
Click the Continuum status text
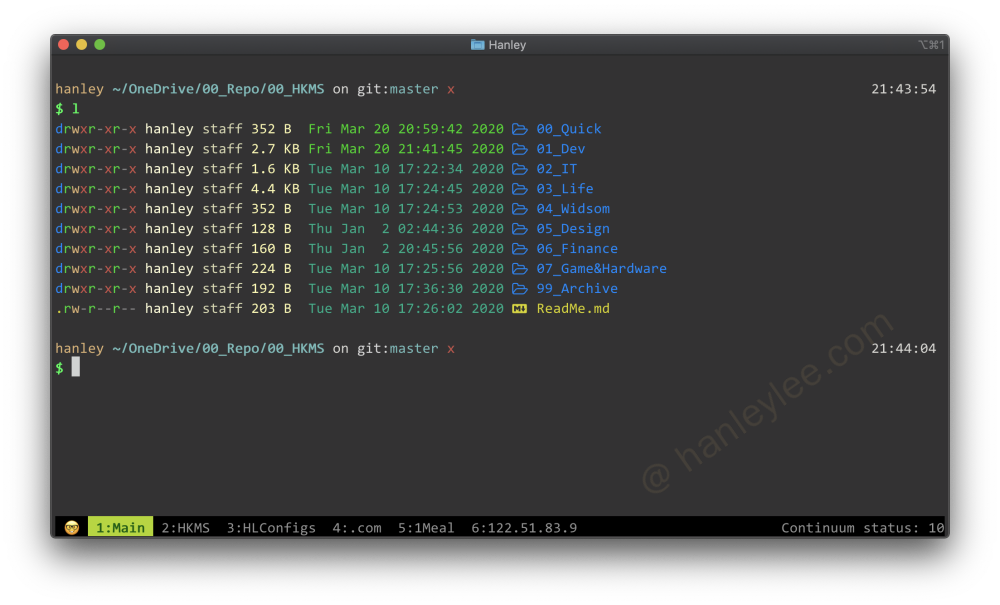[x=863, y=528]
